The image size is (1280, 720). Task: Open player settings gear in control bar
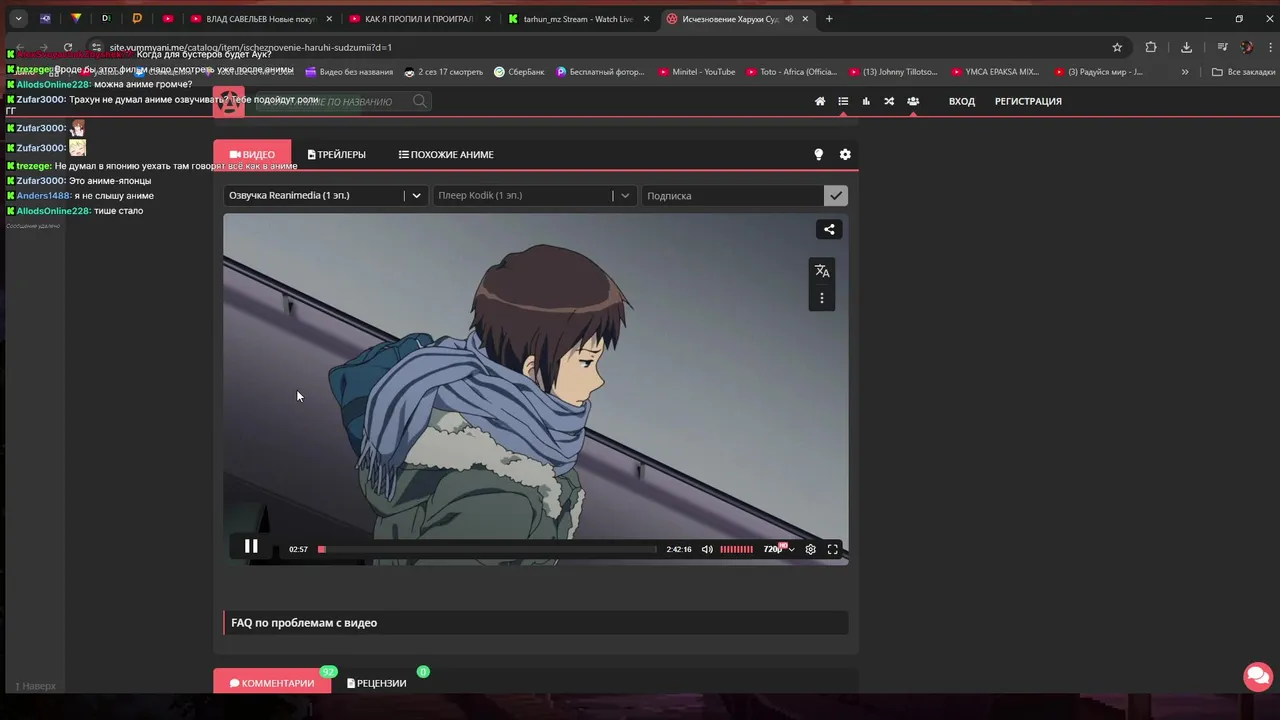pyautogui.click(x=811, y=549)
